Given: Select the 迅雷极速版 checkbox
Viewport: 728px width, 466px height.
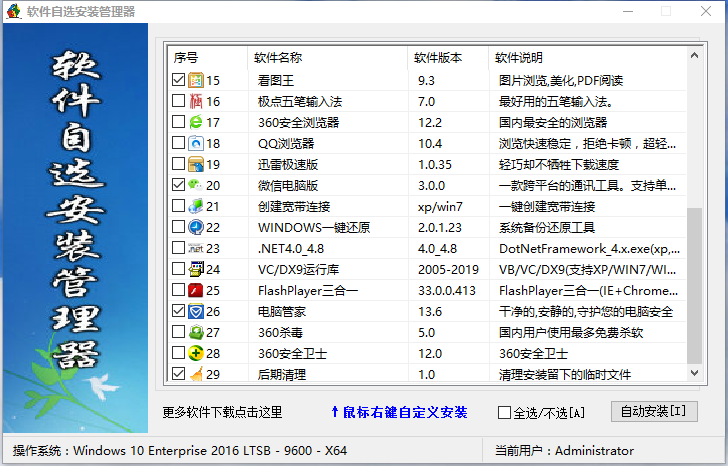Looking at the screenshot, I should pos(178,163).
